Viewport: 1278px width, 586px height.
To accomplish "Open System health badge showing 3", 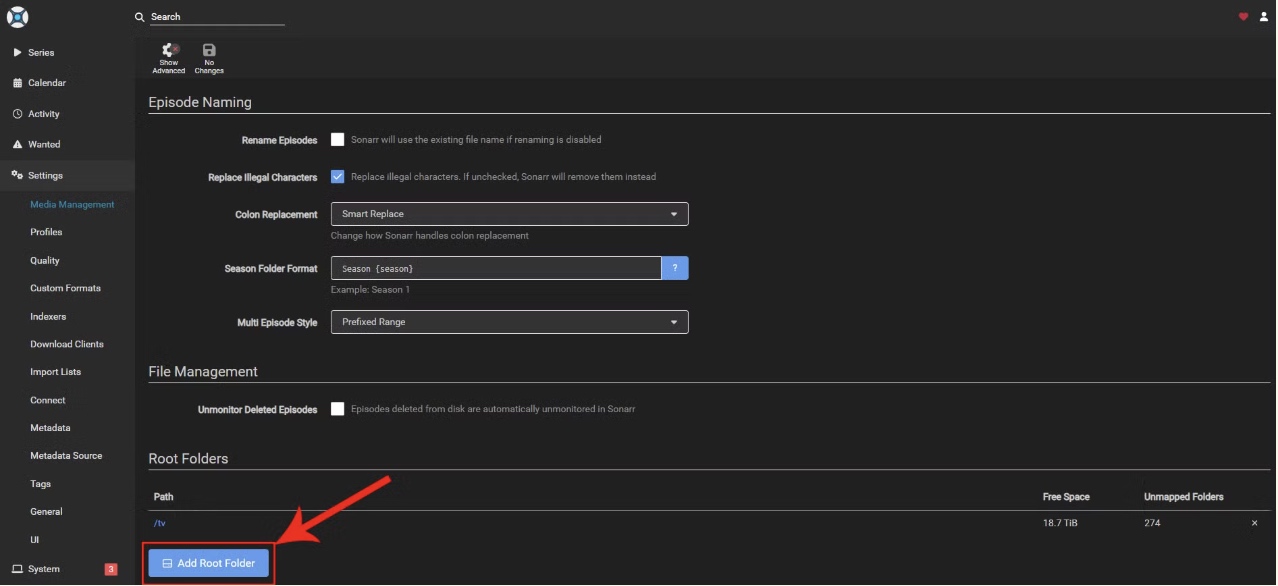I will coord(111,569).
